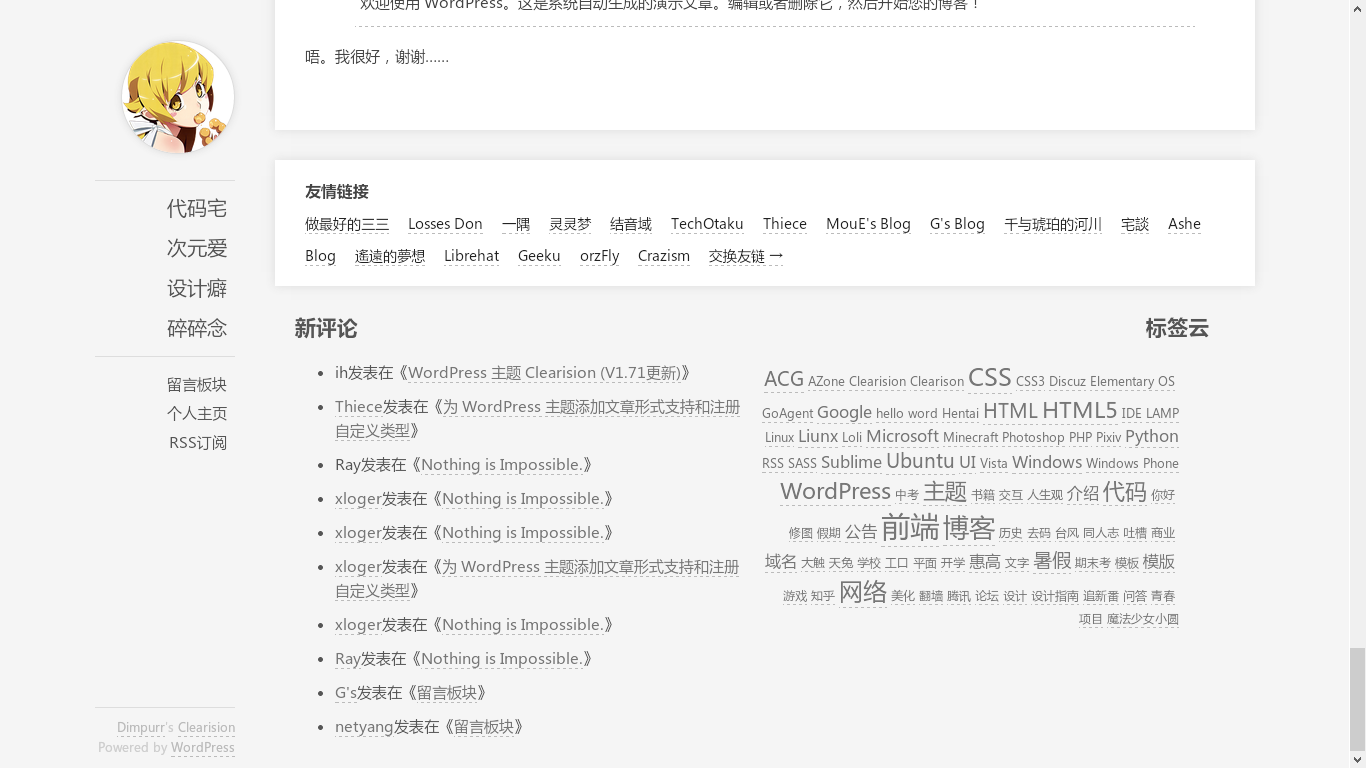1366x768 pixels.
Task: Open the WordPress 主题 Clearision (V1.71更新) post
Action: tap(544, 373)
